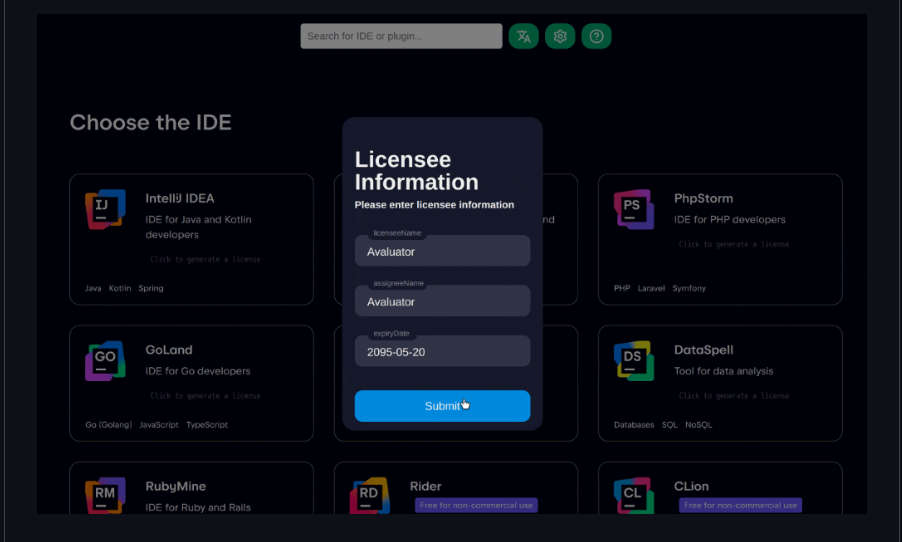Click the TypeScript tag on GoLand card
The width and height of the screenshot is (902, 542).
pyautogui.click(x=207, y=425)
